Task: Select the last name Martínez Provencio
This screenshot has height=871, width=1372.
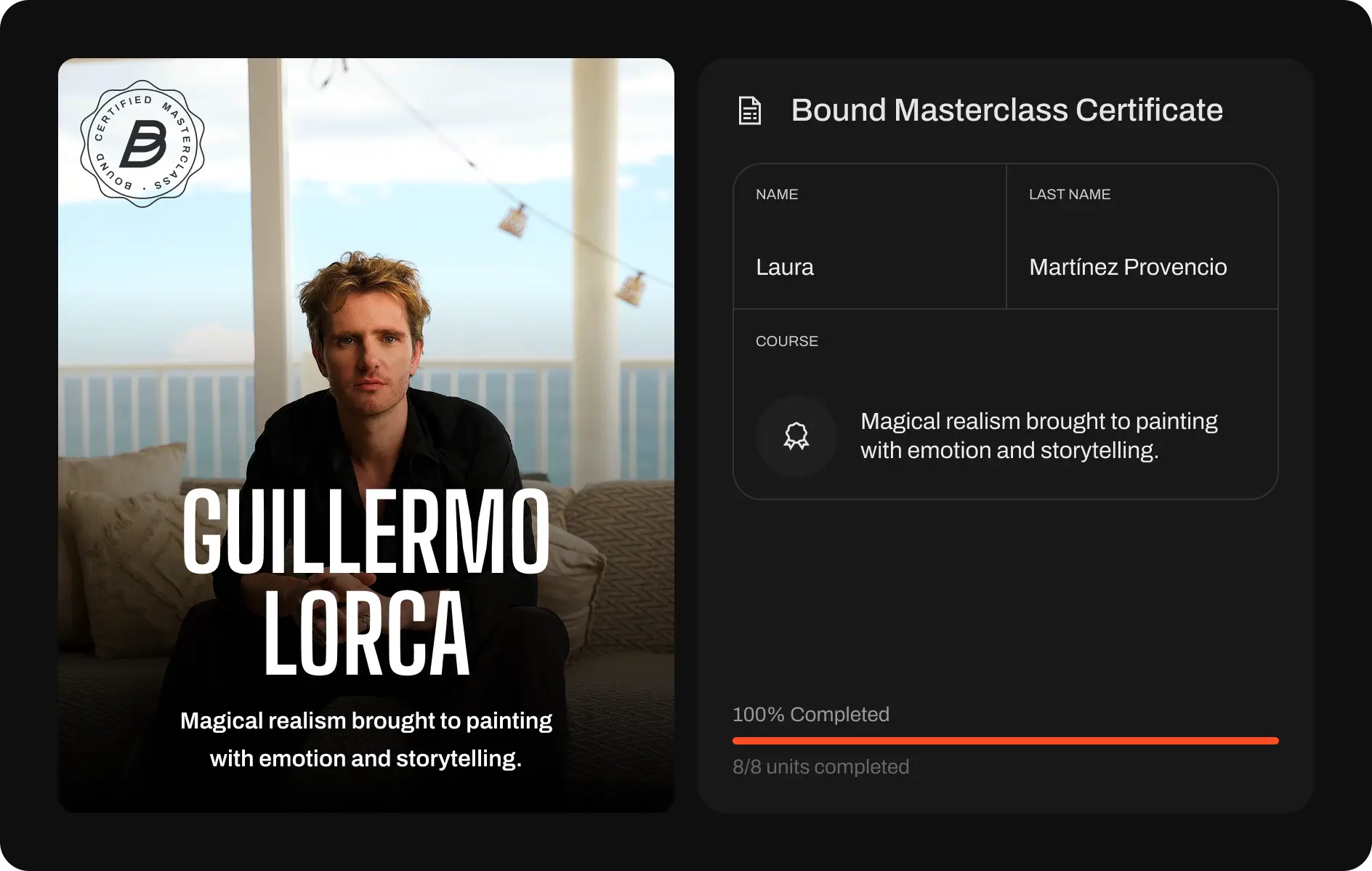Action: tap(1127, 267)
